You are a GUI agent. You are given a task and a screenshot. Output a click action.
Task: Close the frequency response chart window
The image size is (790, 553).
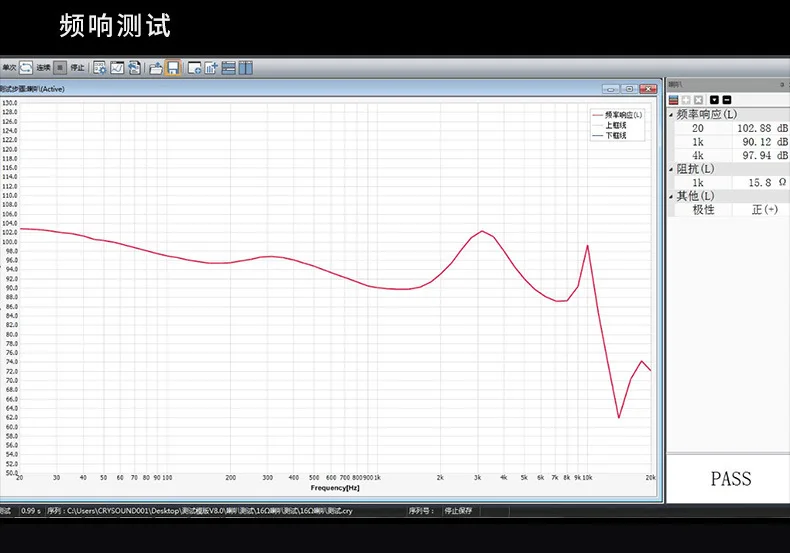coord(648,89)
